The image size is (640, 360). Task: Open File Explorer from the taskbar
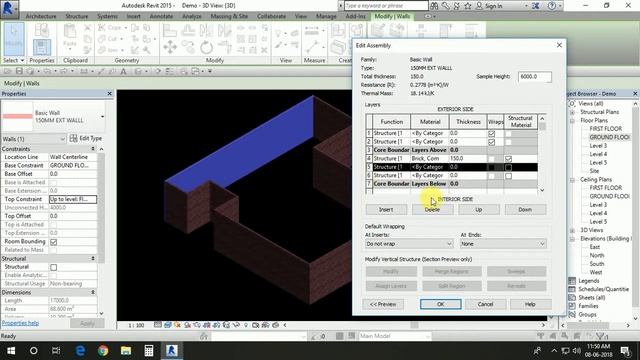click(x=126, y=351)
